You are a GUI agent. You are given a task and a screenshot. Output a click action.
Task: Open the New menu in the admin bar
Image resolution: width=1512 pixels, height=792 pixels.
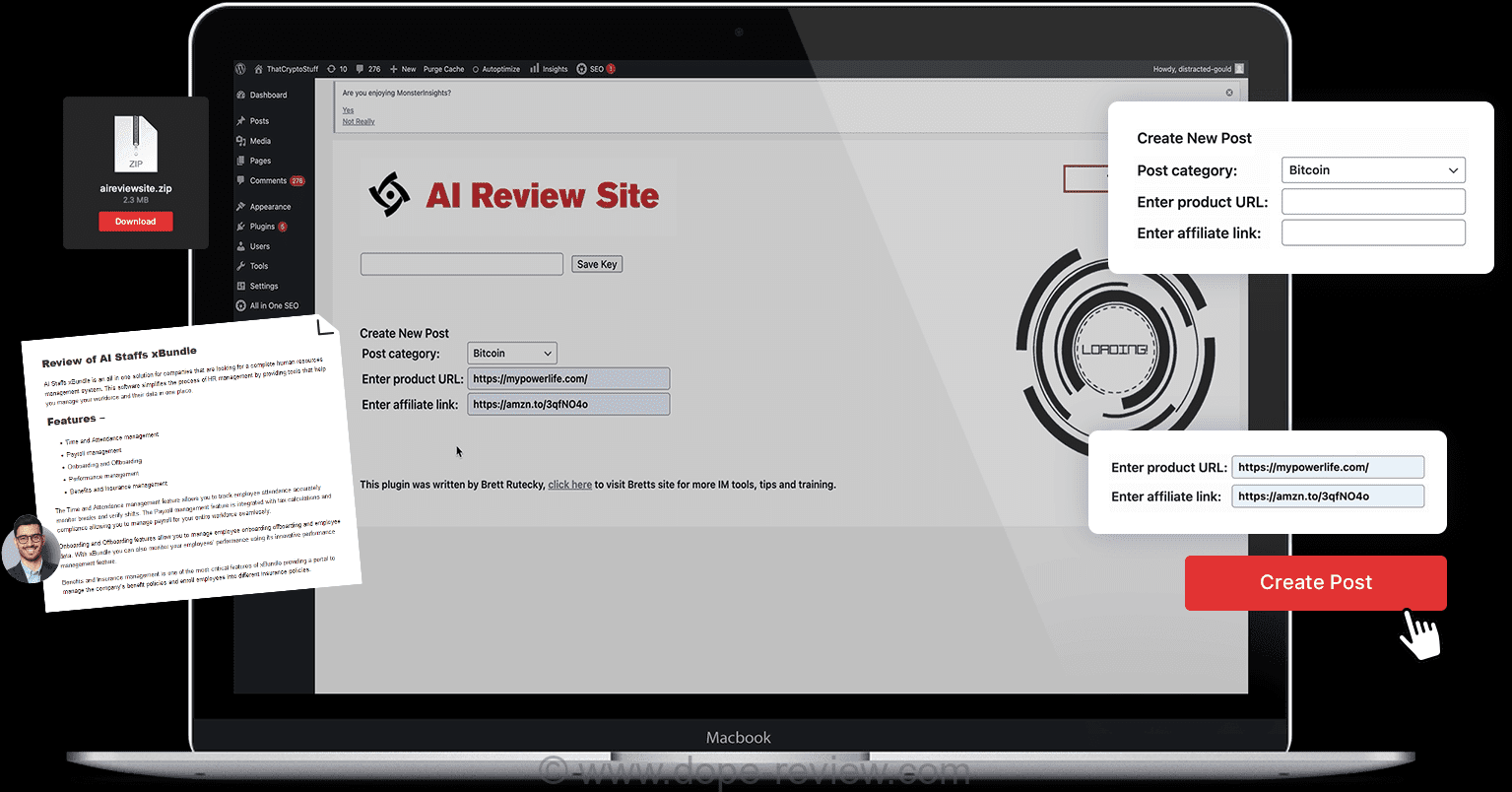coord(402,69)
